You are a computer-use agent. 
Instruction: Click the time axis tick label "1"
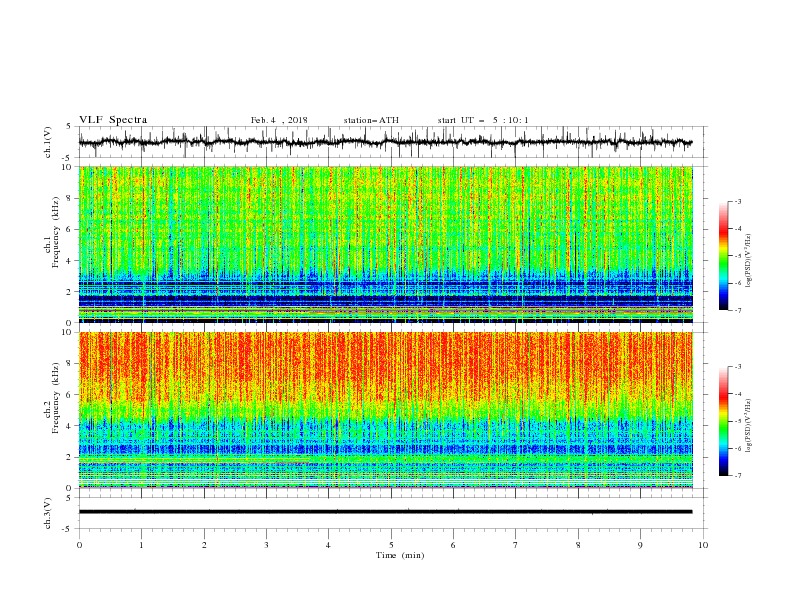tap(141, 545)
